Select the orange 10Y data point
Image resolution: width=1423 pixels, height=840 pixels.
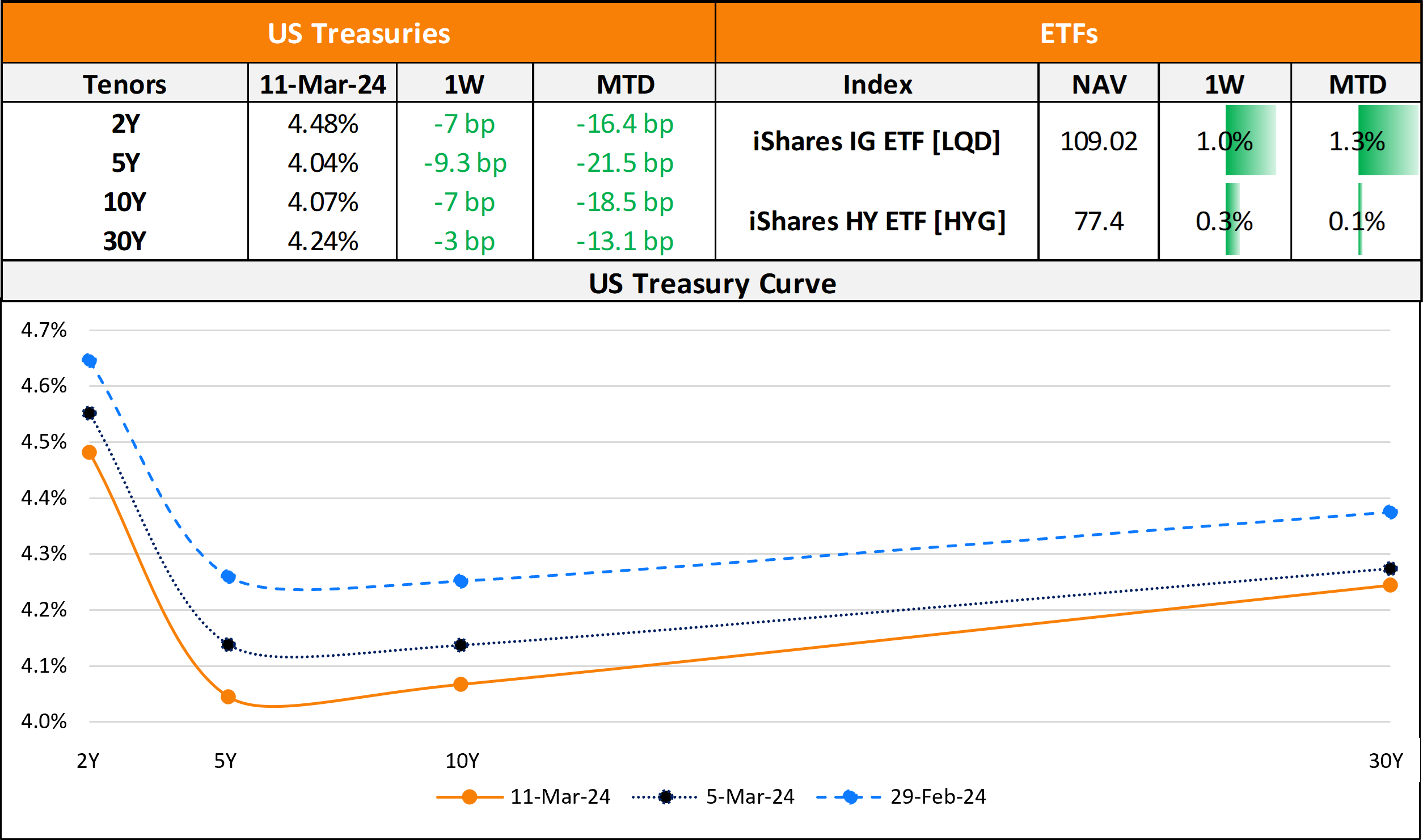click(461, 685)
